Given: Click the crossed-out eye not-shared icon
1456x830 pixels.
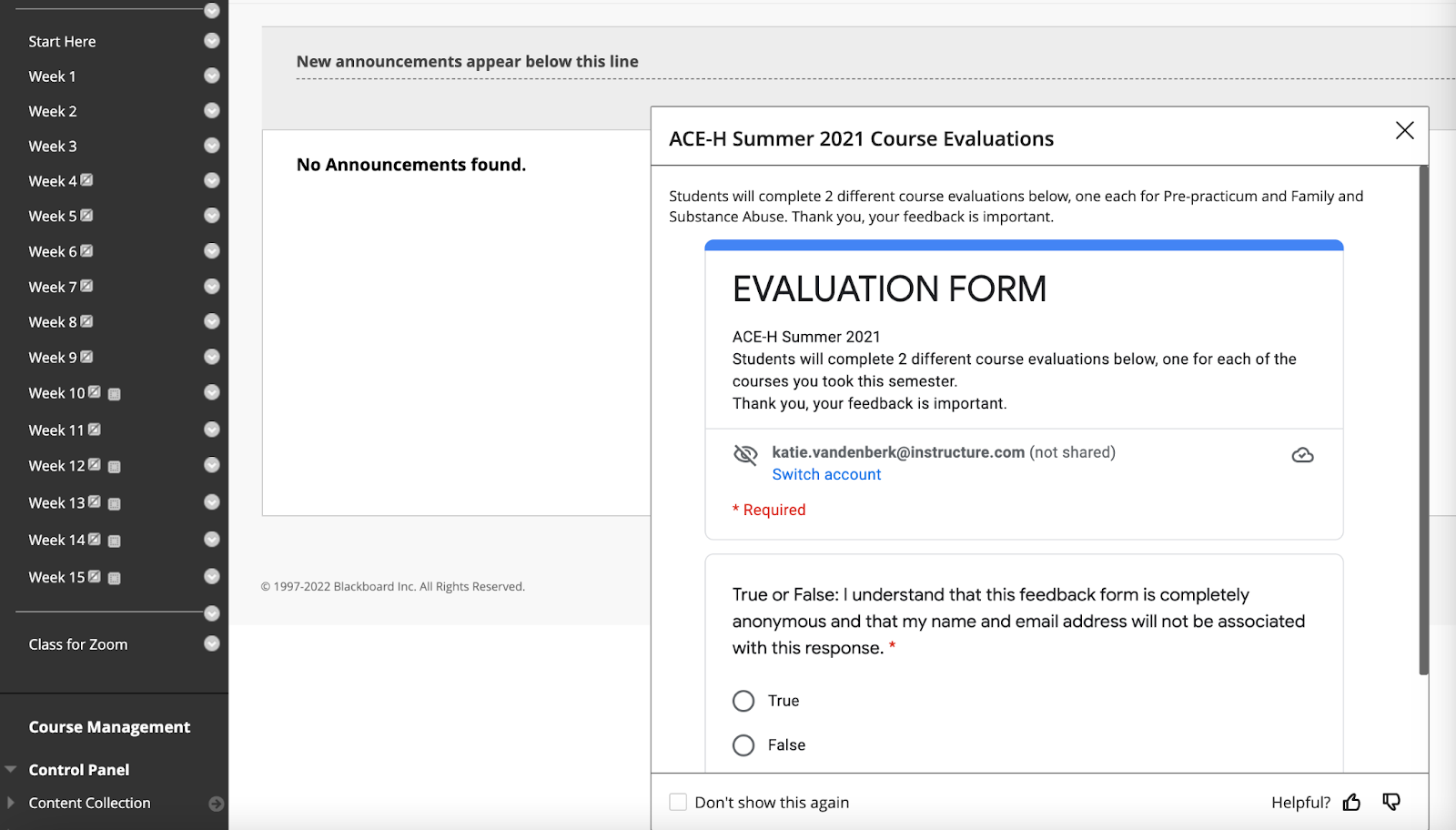Looking at the screenshot, I should coord(745,454).
